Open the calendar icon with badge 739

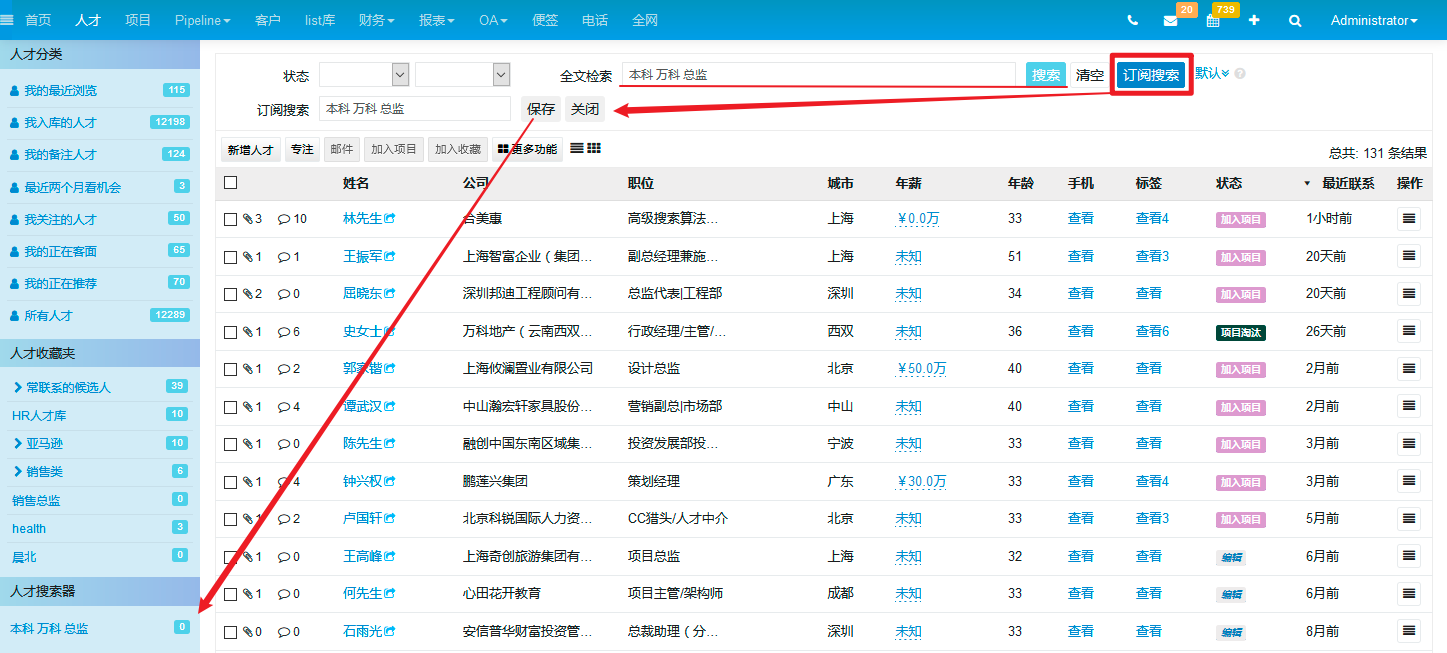tap(1213, 20)
